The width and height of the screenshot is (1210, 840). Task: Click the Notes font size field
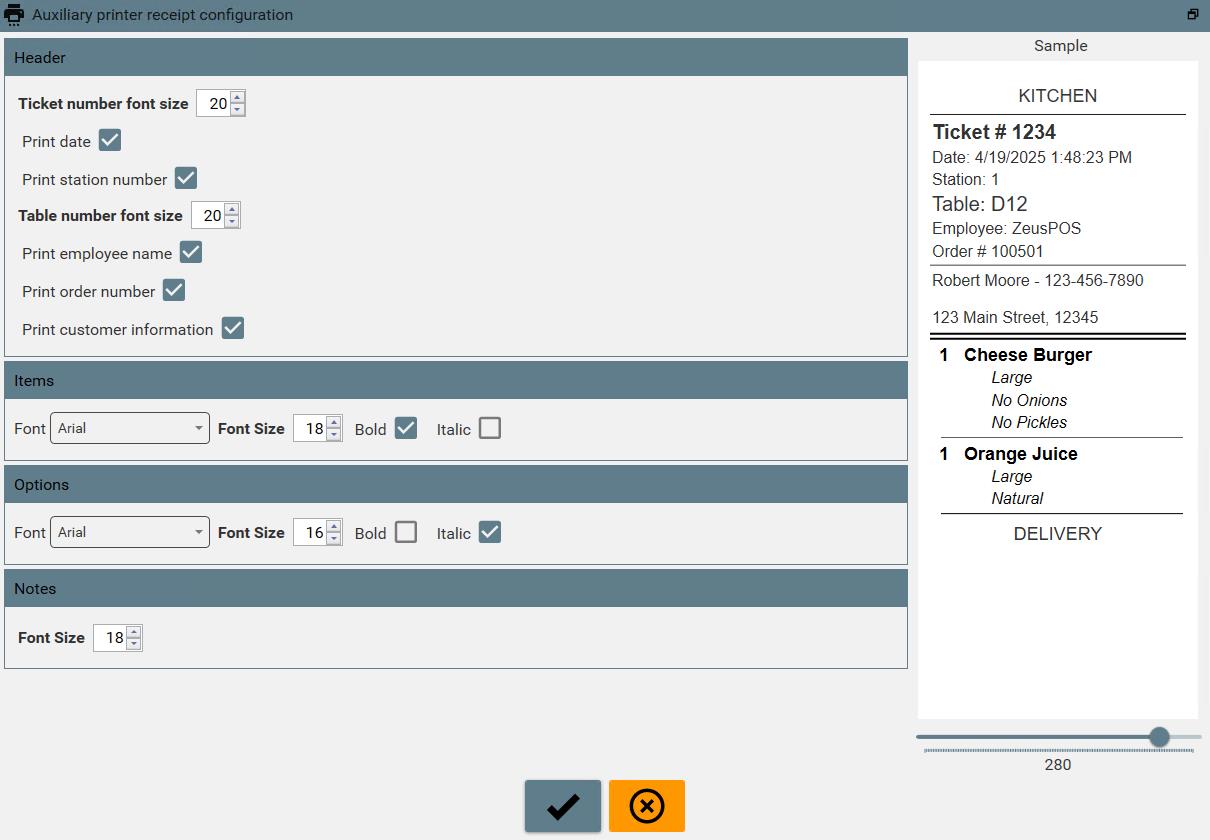tap(110, 637)
